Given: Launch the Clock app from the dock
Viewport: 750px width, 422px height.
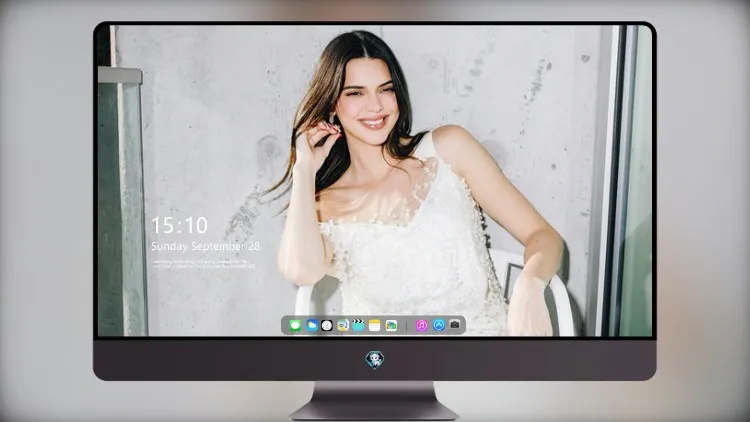Looking at the screenshot, I should coord(327,325).
